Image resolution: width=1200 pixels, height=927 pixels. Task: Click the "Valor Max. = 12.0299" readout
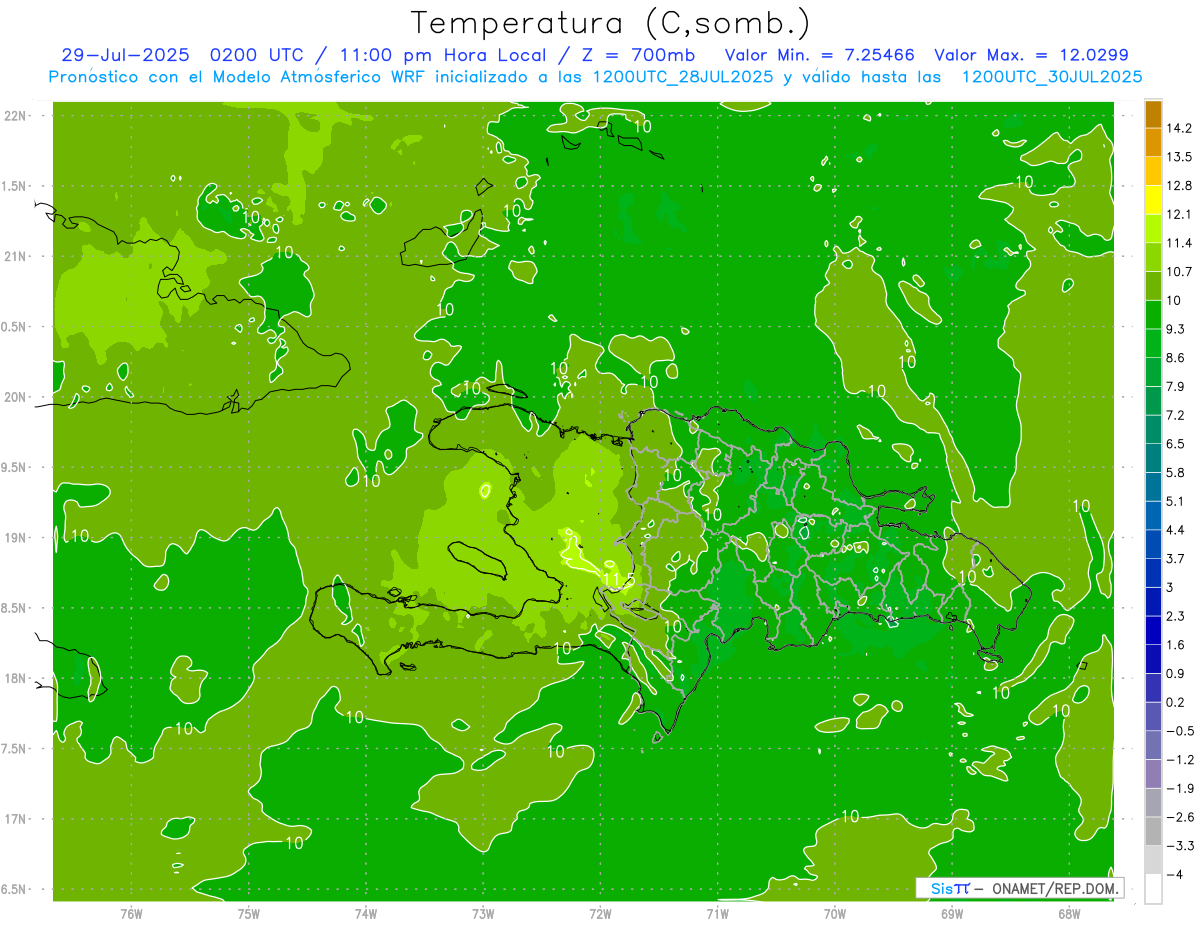pyautogui.click(x=1031, y=55)
